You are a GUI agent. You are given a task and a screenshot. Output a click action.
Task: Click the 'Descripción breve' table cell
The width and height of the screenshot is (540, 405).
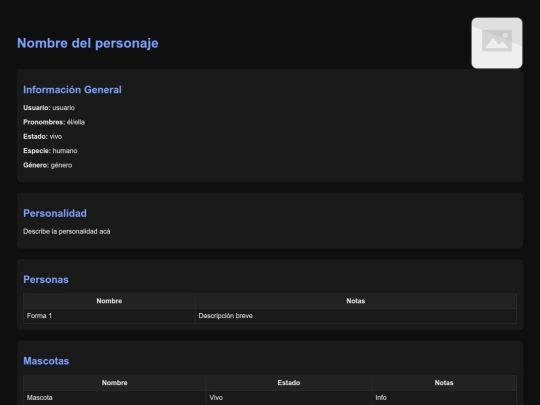[x=356, y=316]
